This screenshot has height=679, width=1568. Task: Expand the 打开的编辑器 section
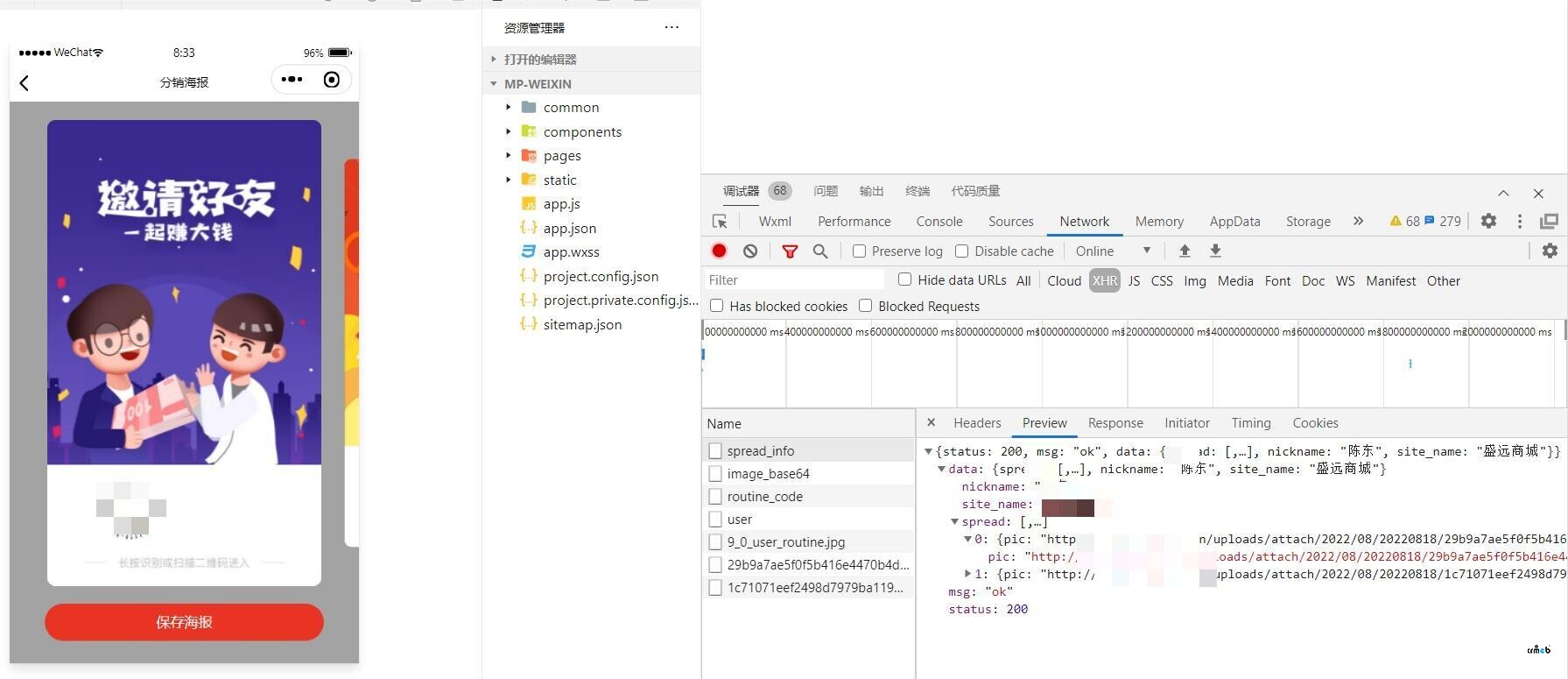tap(494, 60)
